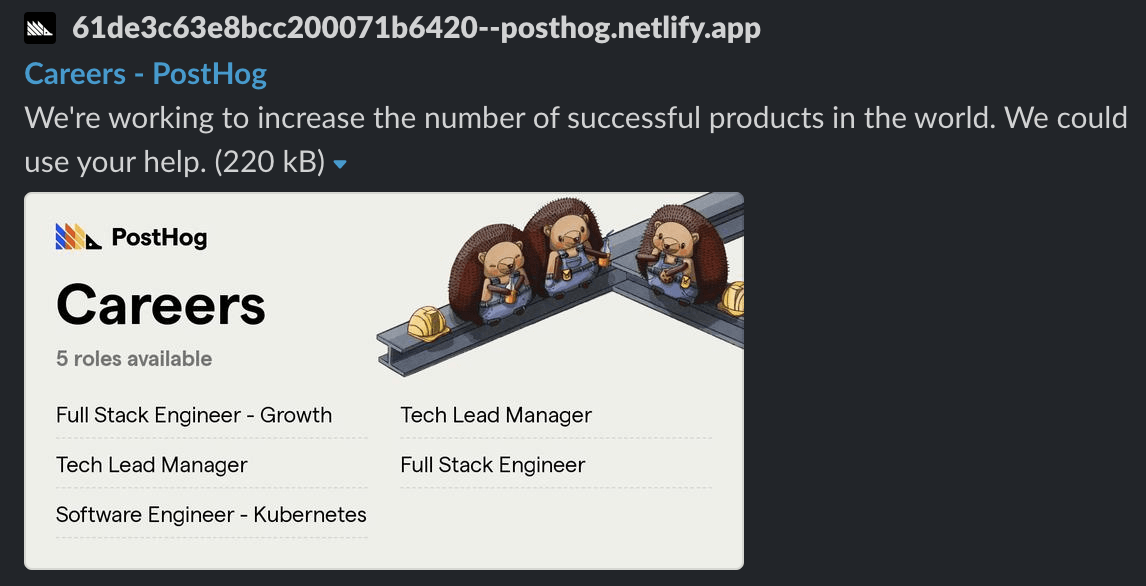Open the "Careers - PostHog" link title

[145, 74]
